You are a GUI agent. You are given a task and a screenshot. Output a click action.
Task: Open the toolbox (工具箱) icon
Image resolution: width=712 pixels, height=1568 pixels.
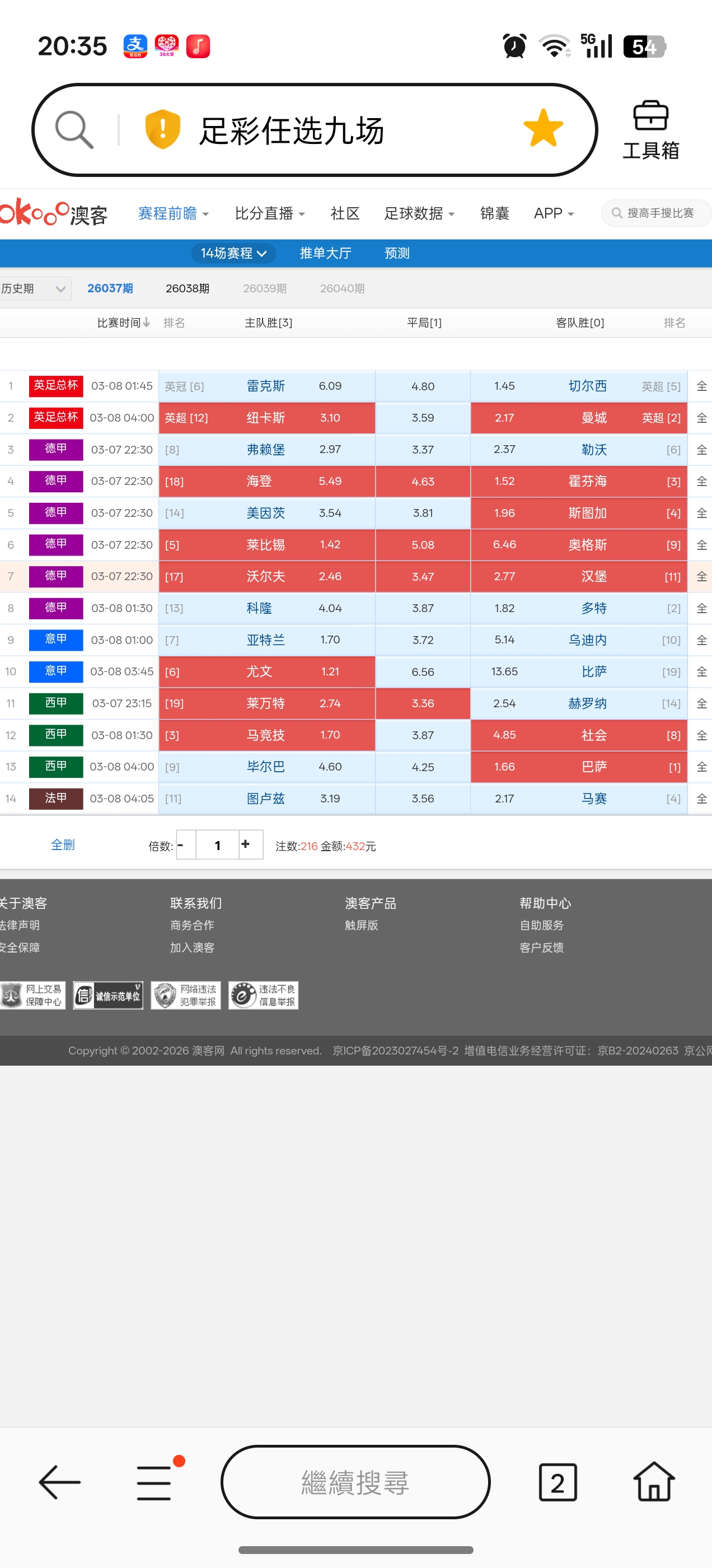pyautogui.click(x=650, y=130)
